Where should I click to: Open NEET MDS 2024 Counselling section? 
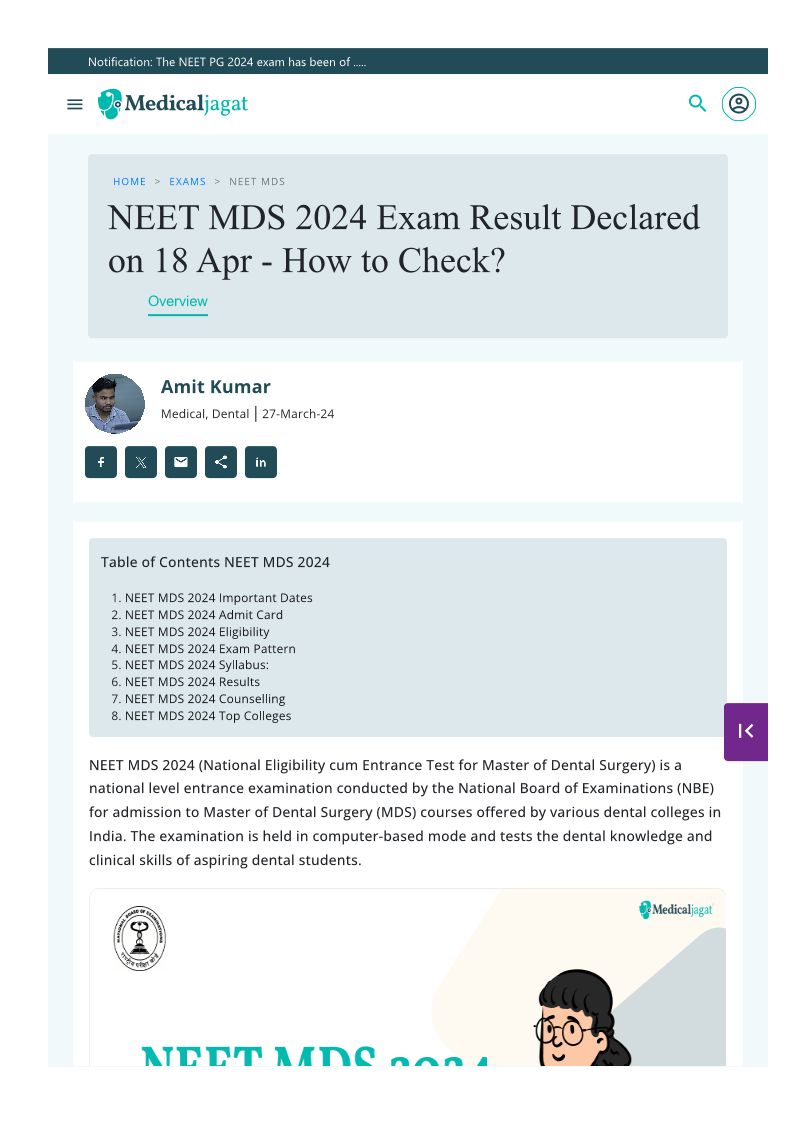[x=205, y=699]
